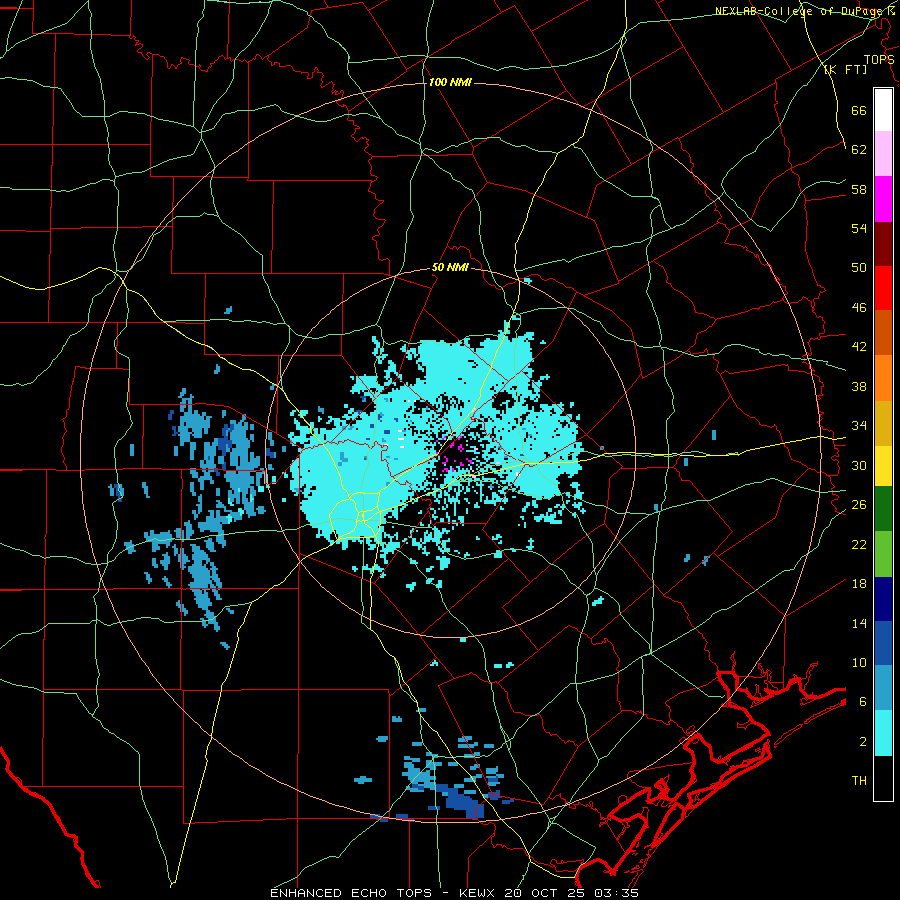The height and width of the screenshot is (900, 900).
Task: Pick the cyan 2-6 kft legend swatch
Action: point(883,733)
